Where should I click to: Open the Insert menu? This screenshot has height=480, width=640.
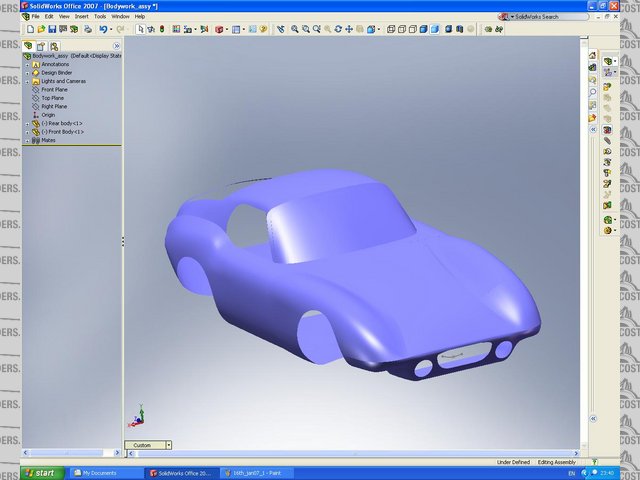tap(81, 16)
